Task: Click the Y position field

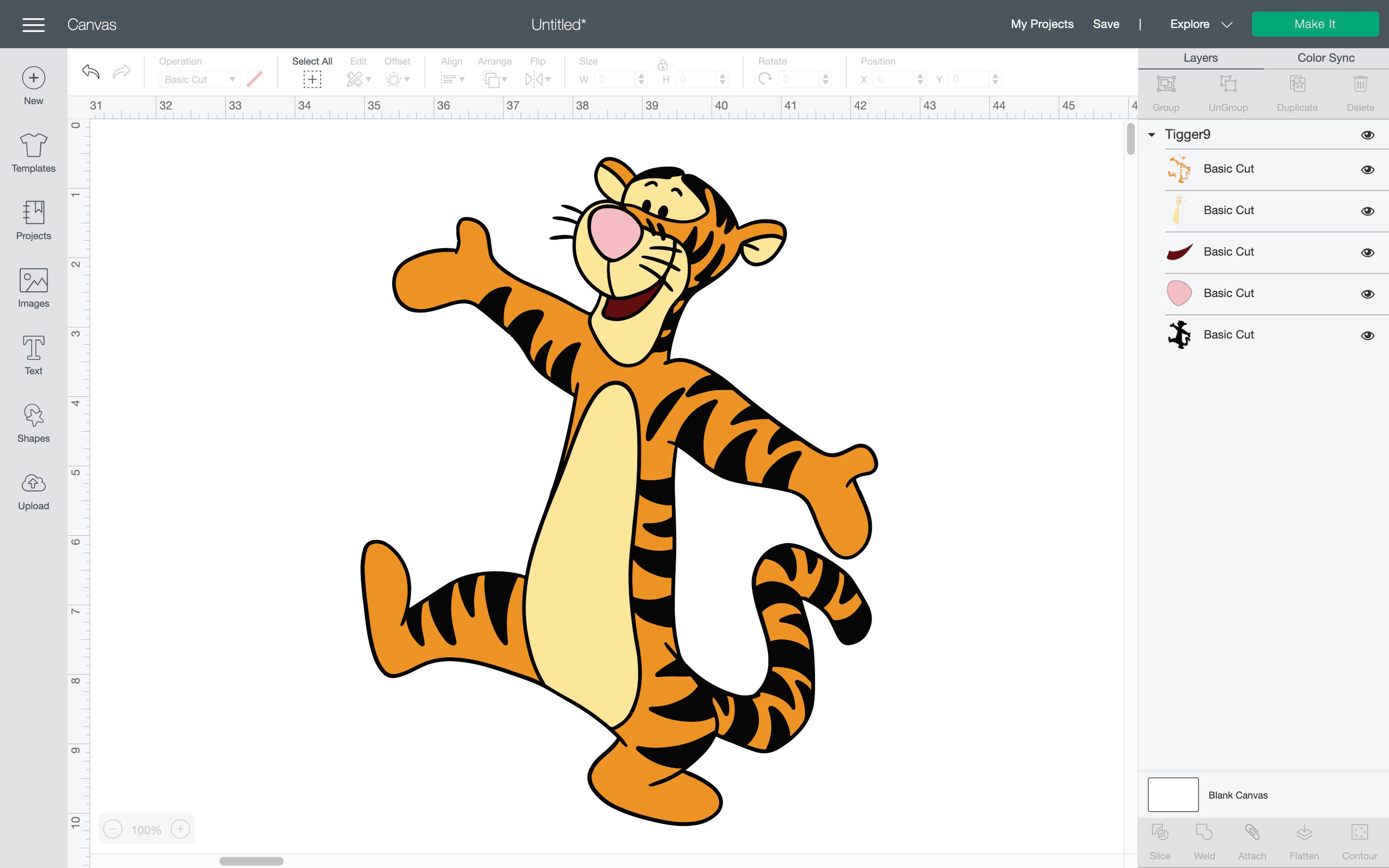Action: pos(969,79)
